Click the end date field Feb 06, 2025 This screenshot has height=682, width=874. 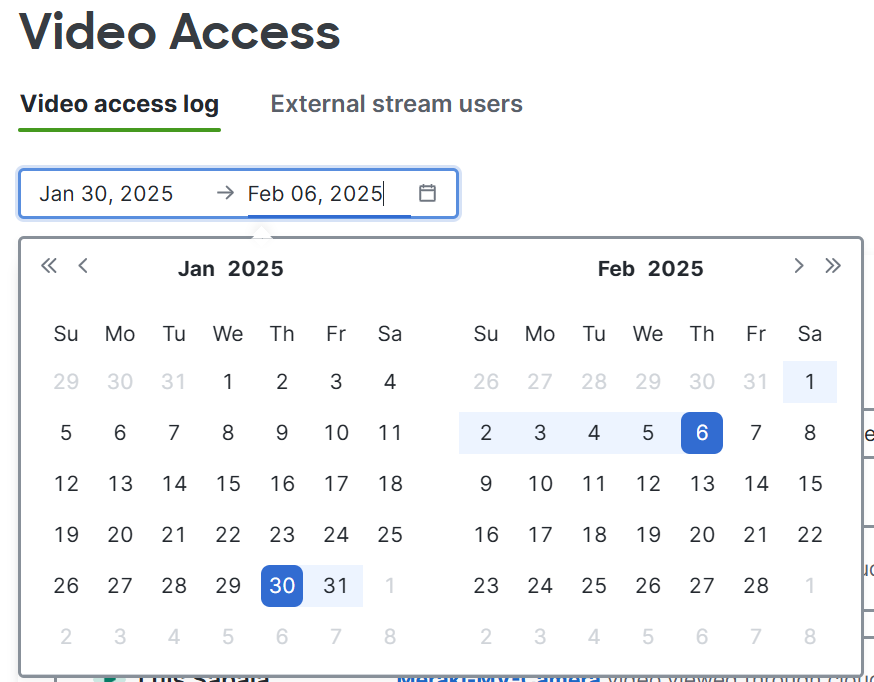point(315,194)
